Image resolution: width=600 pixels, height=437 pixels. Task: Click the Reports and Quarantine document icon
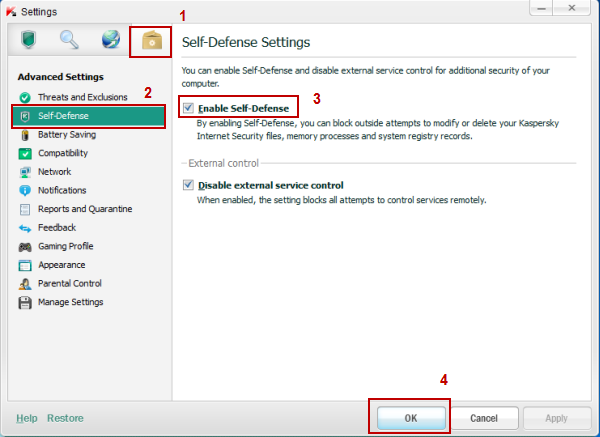(x=25, y=209)
